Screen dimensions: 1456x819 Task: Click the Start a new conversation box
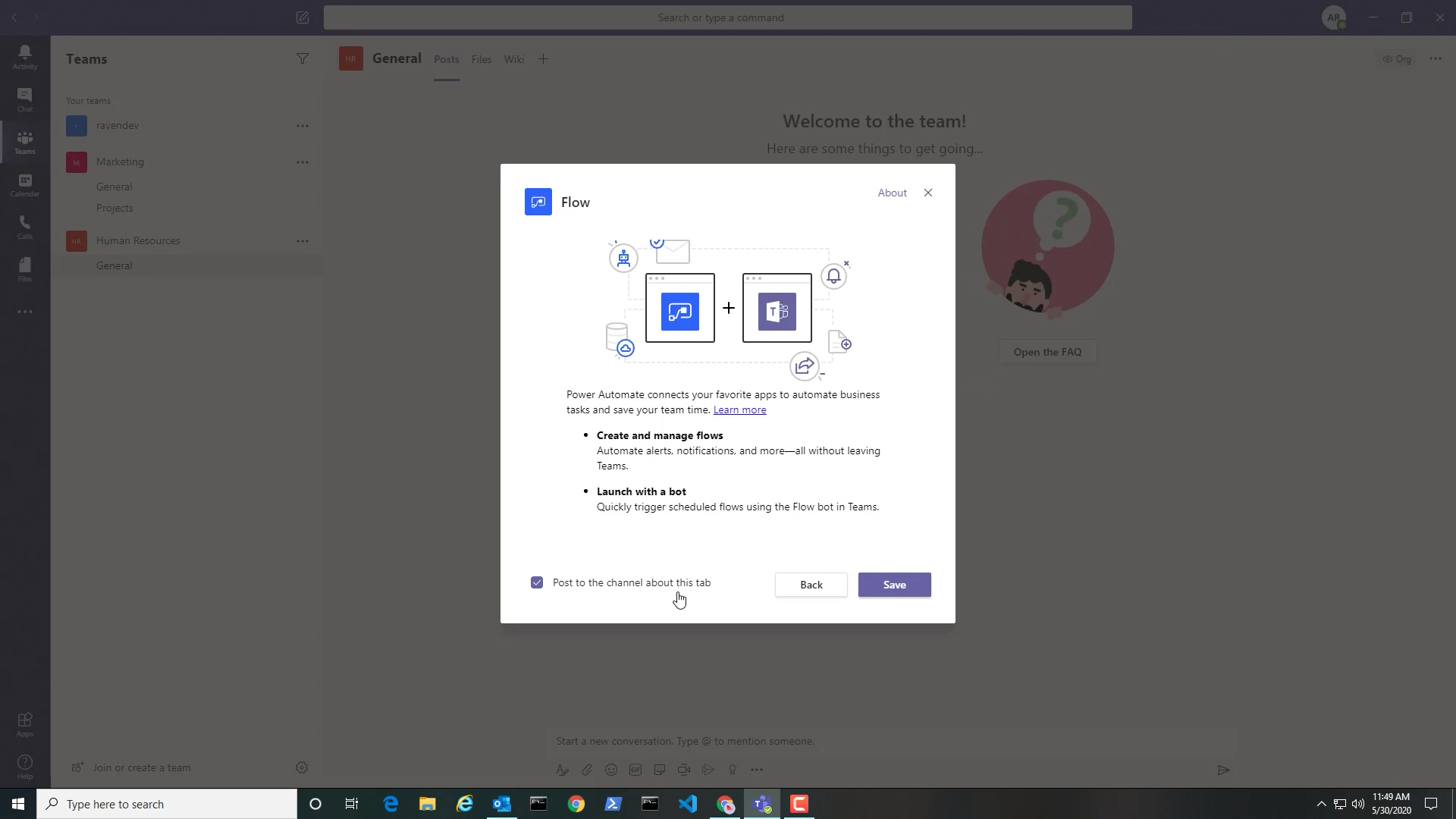[893, 741]
